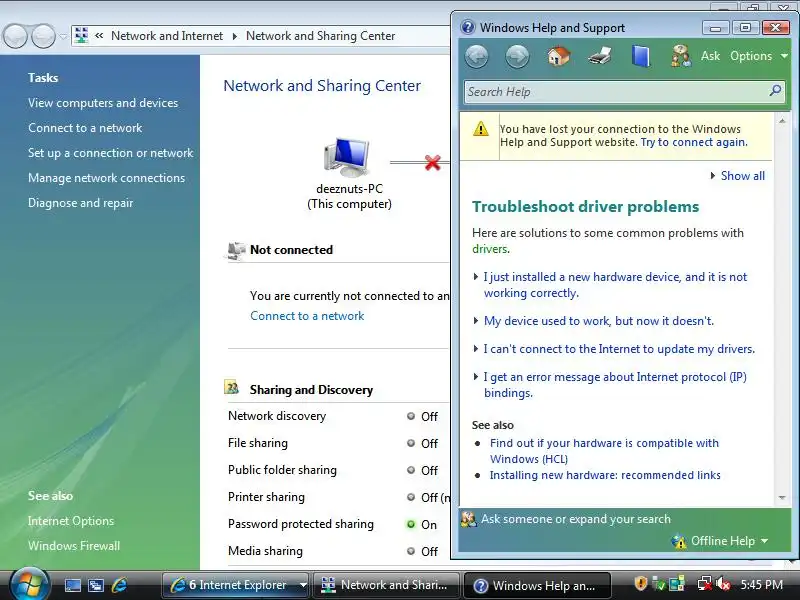Image resolution: width=800 pixels, height=600 pixels.
Task: Click 'Try to connect again' link
Action: pyautogui.click(x=694, y=142)
